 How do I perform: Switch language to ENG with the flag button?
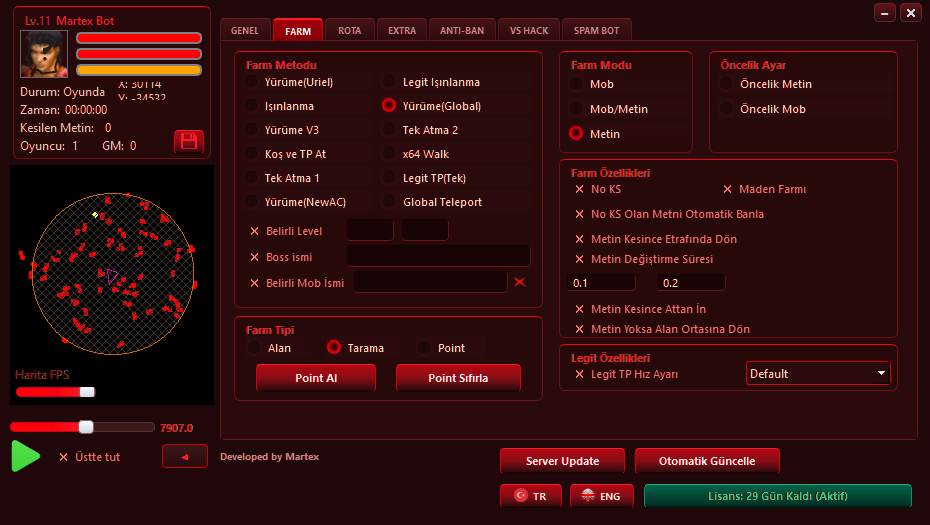tap(601, 496)
